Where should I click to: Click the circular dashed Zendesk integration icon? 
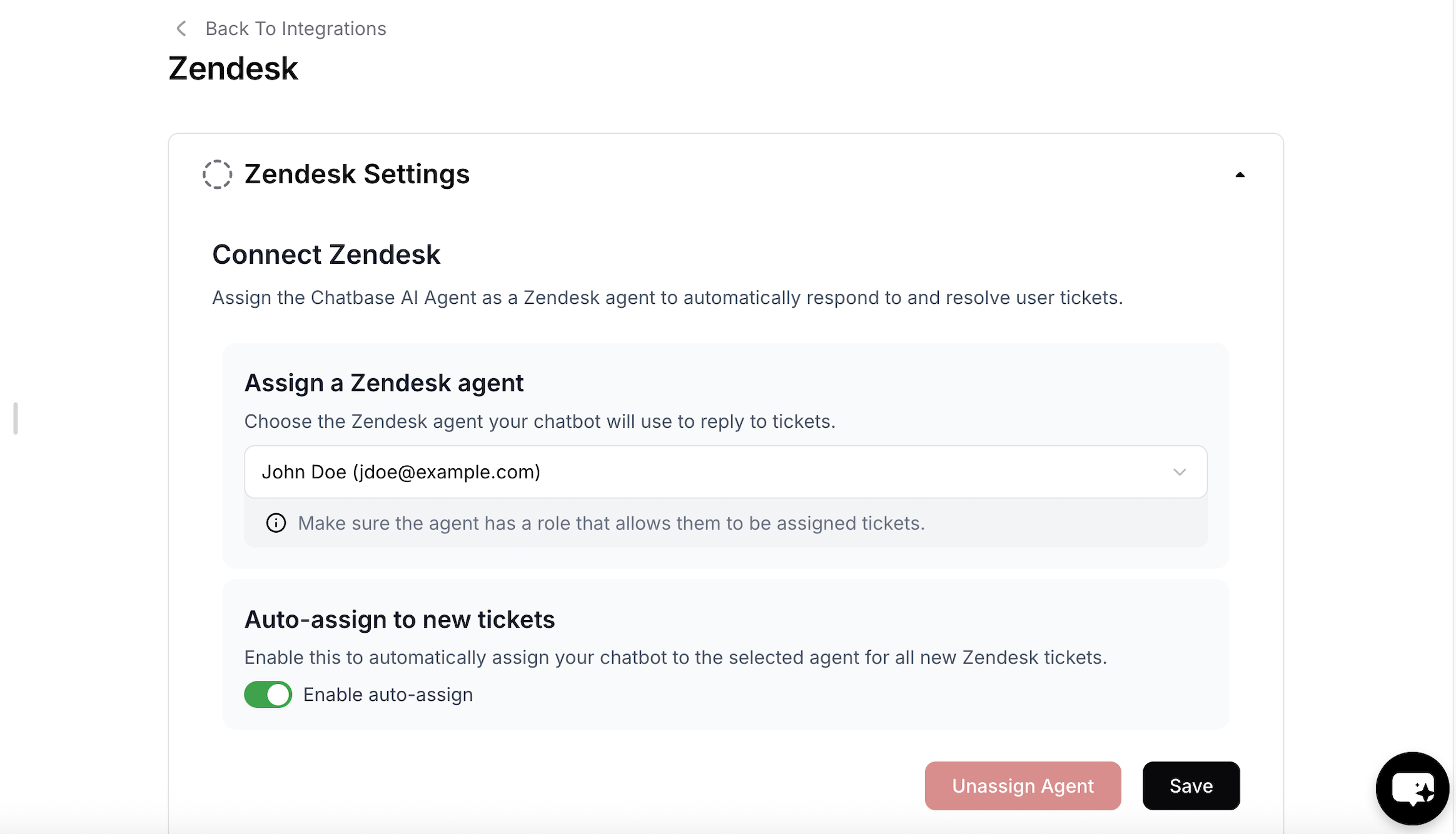216,174
